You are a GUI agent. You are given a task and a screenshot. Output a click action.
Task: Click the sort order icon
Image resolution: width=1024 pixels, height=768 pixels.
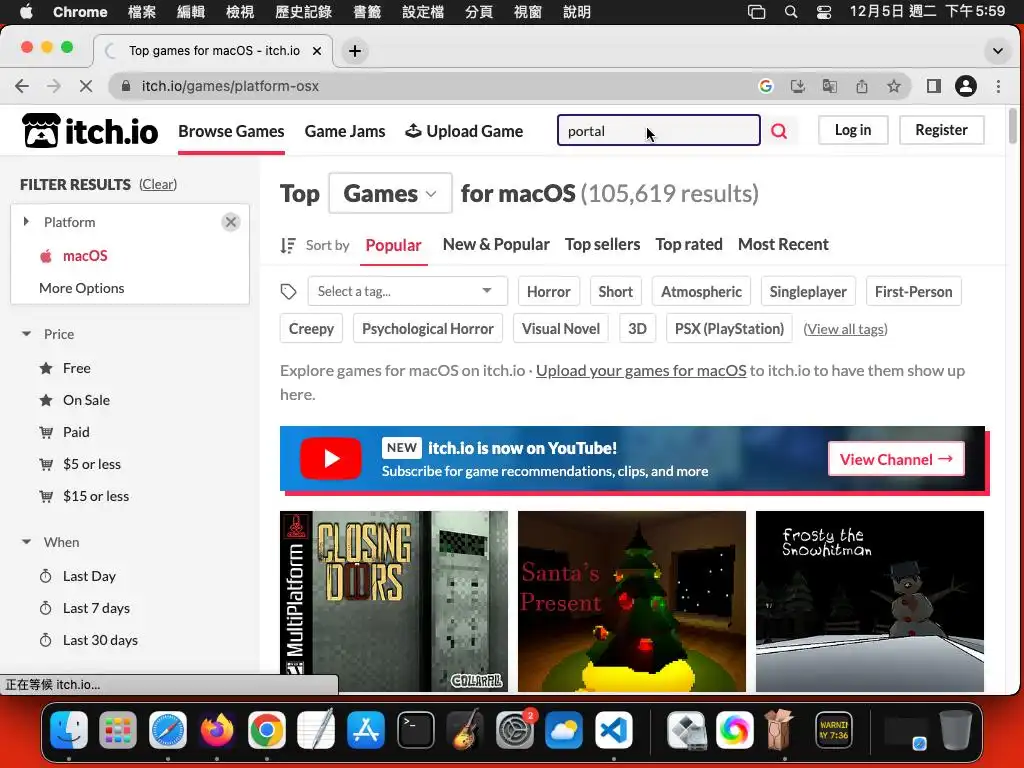coord(288,245)
